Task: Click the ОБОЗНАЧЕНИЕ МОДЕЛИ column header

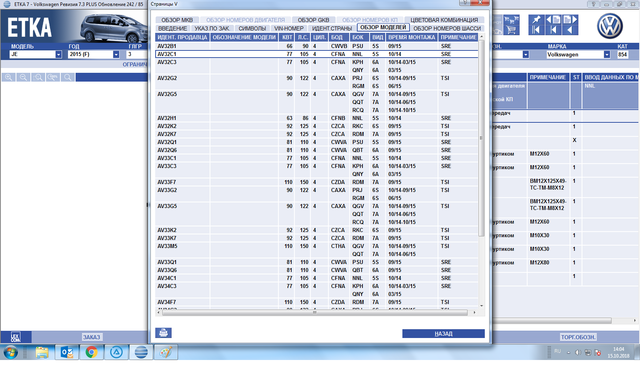Action: (244, 37)
